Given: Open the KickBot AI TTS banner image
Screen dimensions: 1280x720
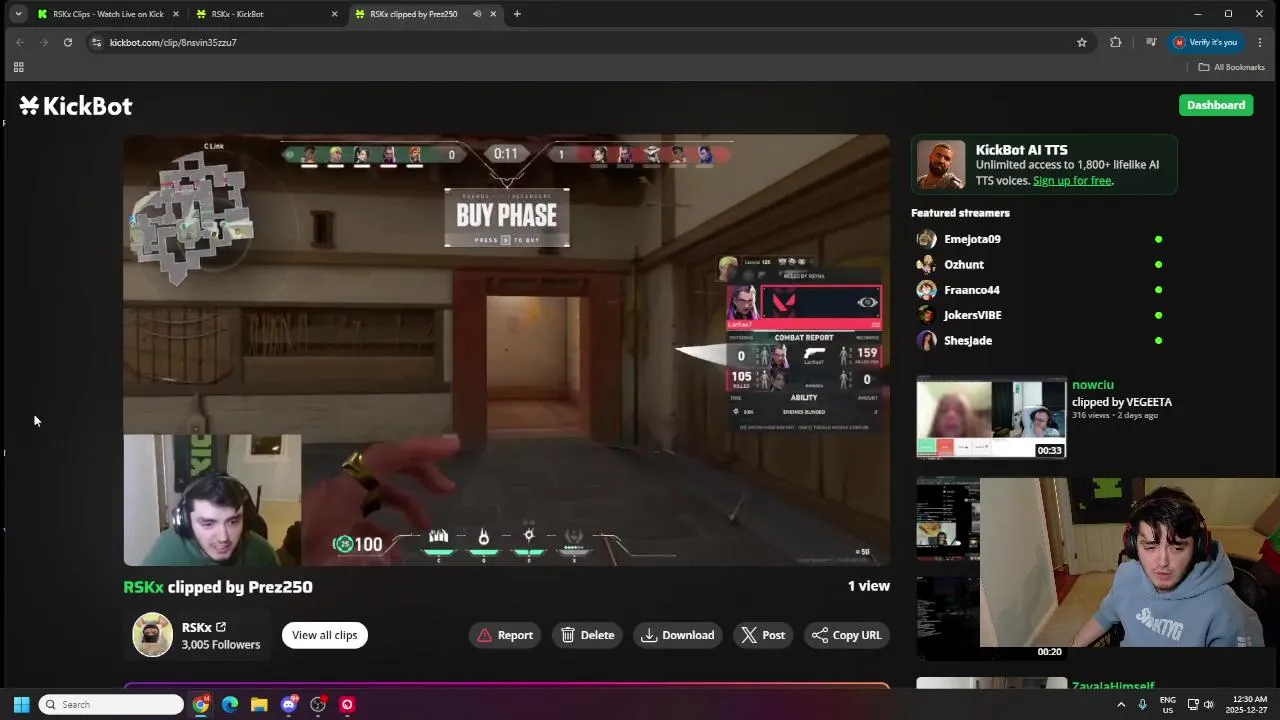Looking at the screenshot, I should tap(942, 165).
